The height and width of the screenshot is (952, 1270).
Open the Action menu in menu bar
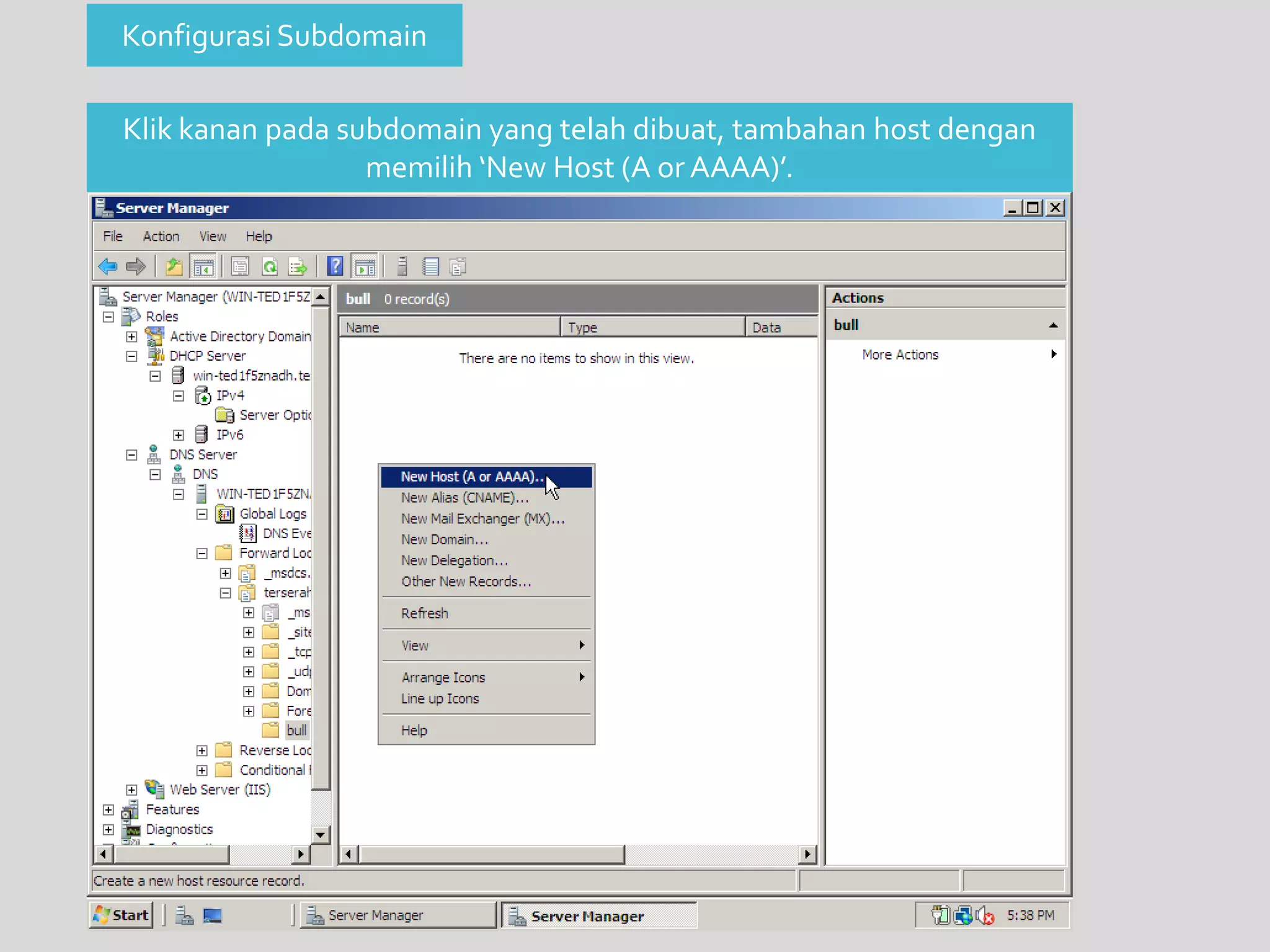161,236
